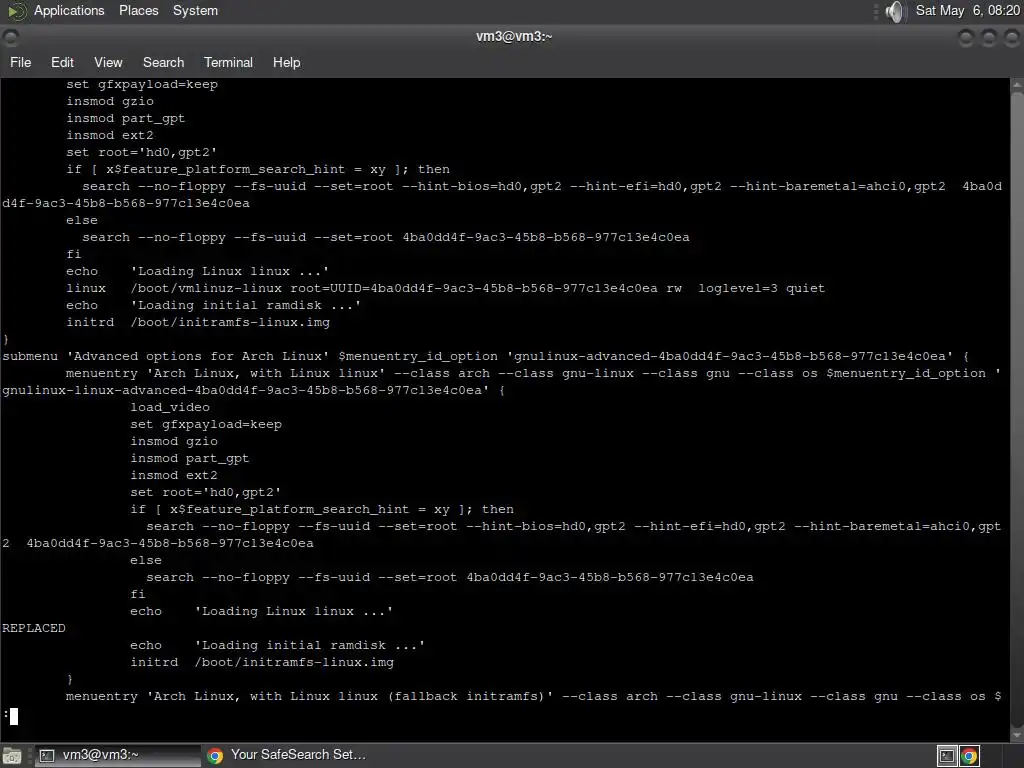Open the terminal Edit menu
This screenshot has width=1024, height=768.
coord(62,62)
